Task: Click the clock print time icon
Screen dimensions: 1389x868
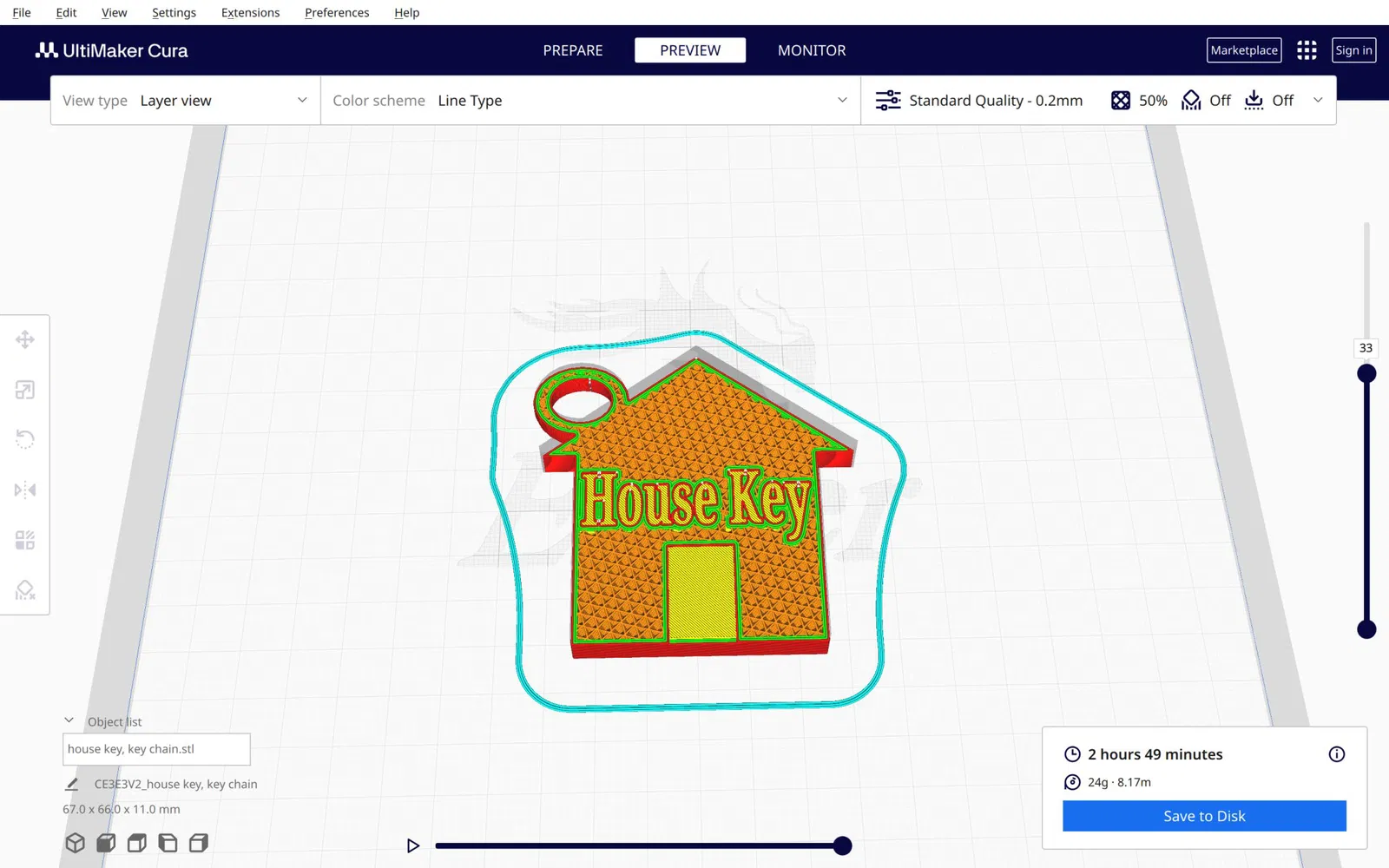Action: click(1073, 754)
